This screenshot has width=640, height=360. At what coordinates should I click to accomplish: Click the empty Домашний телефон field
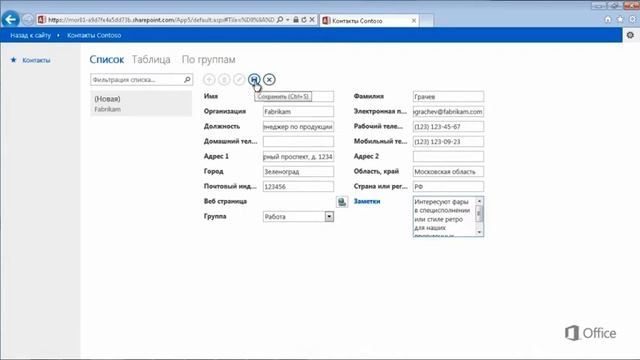(x=298, y=142)
